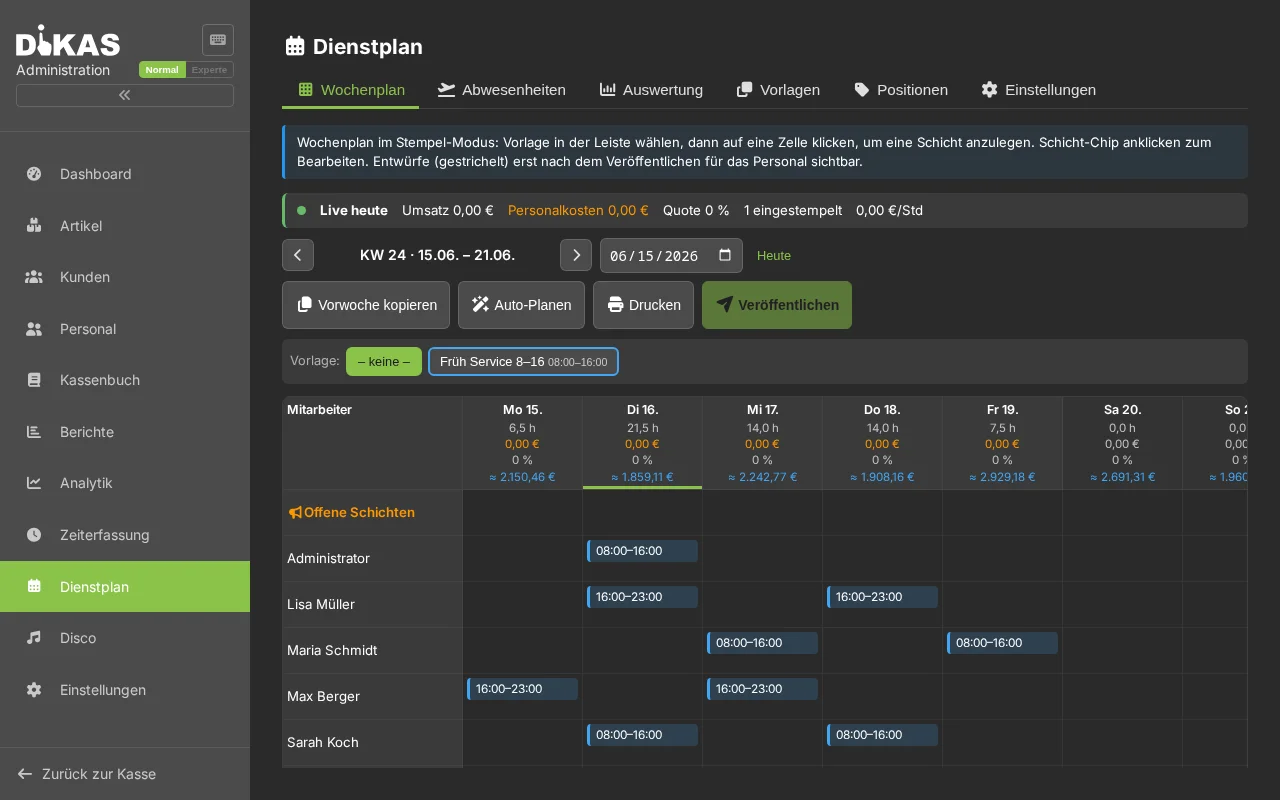Click Auto-Planen button
The height and width of the screenshot is (800, 1280).
click(x=521, y=305)
